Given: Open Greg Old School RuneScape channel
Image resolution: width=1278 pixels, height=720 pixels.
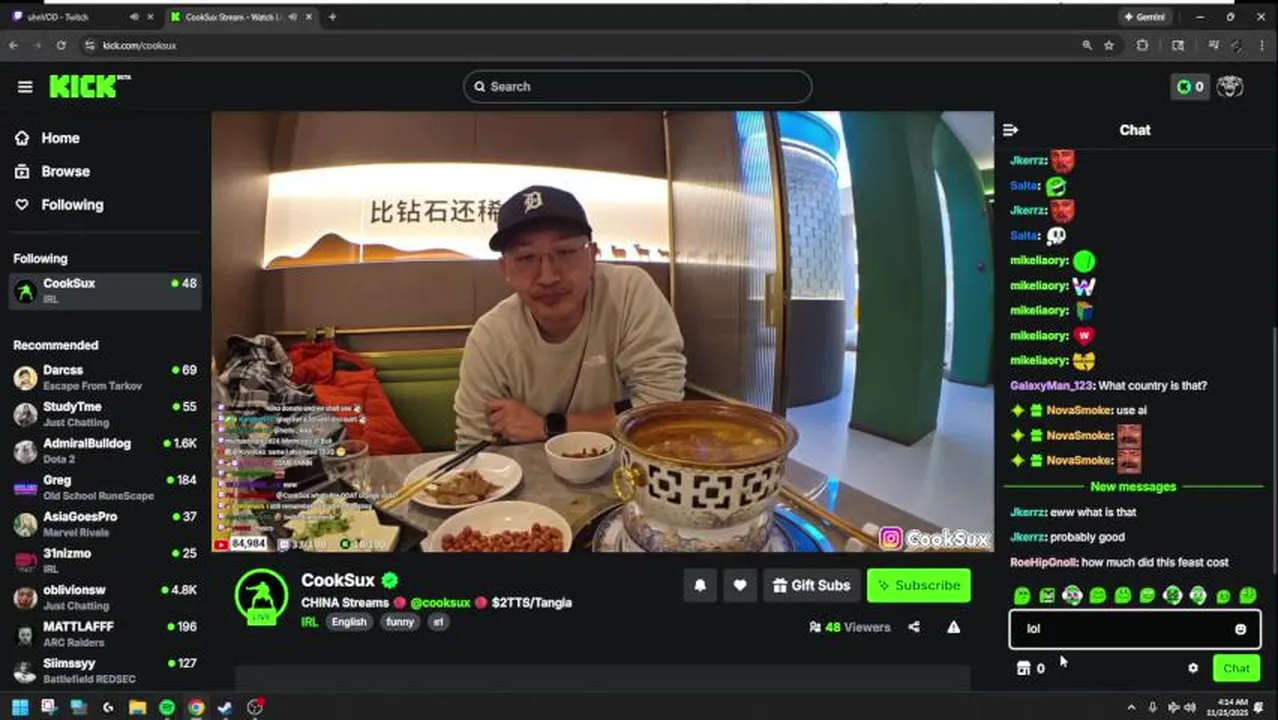Looking at the screenshot, I should pyautogui.click(x=105, y=487).
